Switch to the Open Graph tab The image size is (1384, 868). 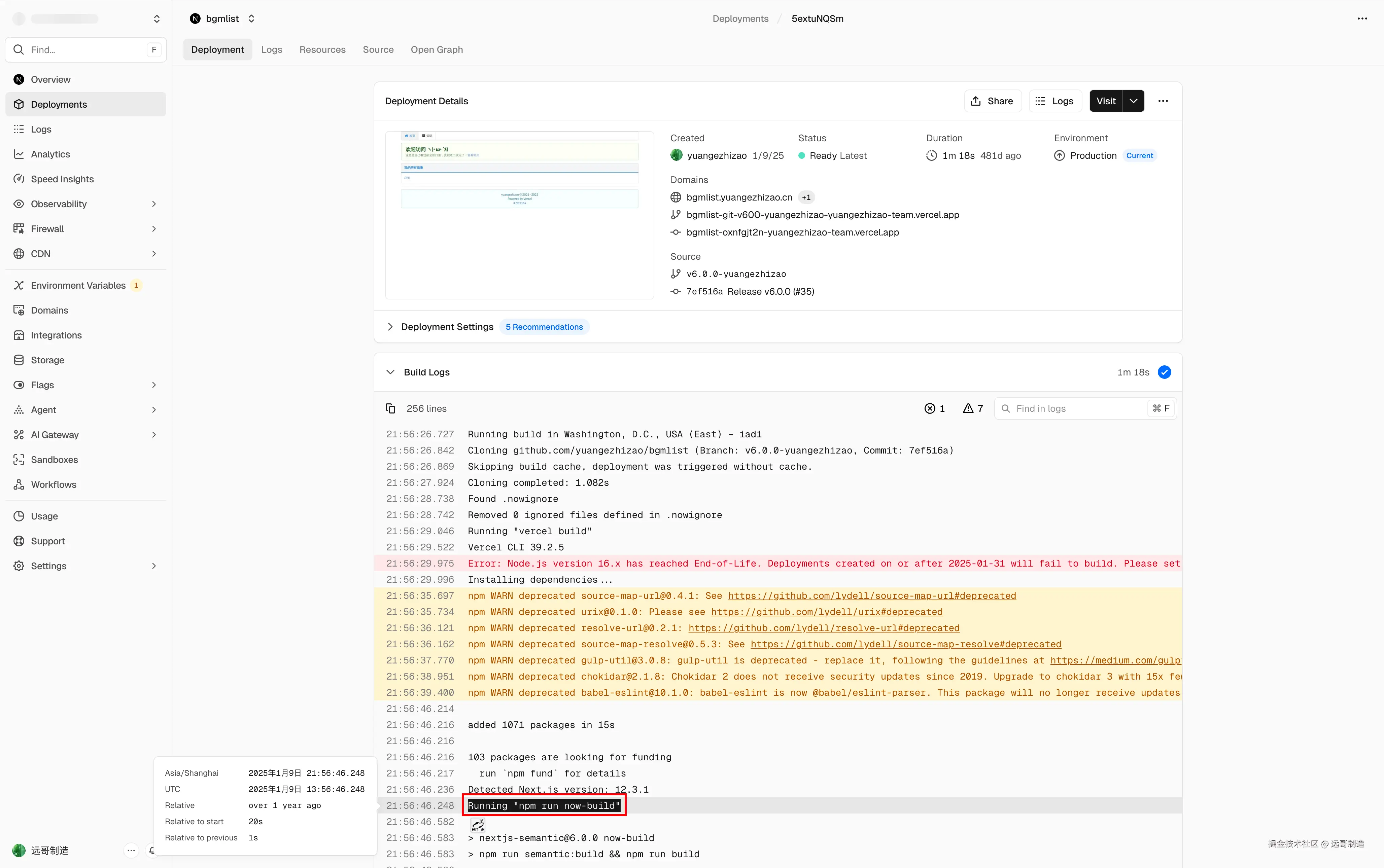pyautogui.click(x=437, y=50)
